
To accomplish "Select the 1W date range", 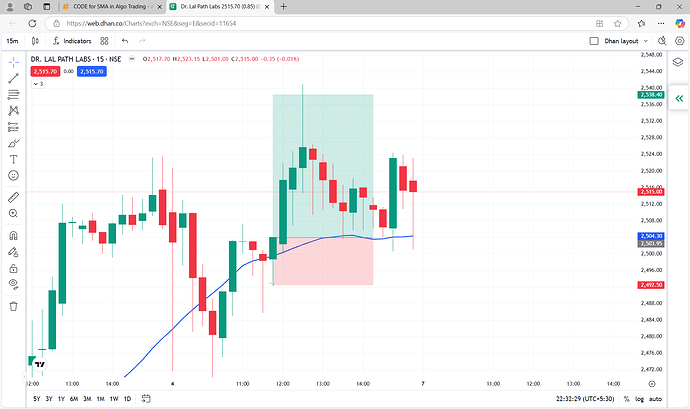I will pyautogui.click(x=114, y=399).
